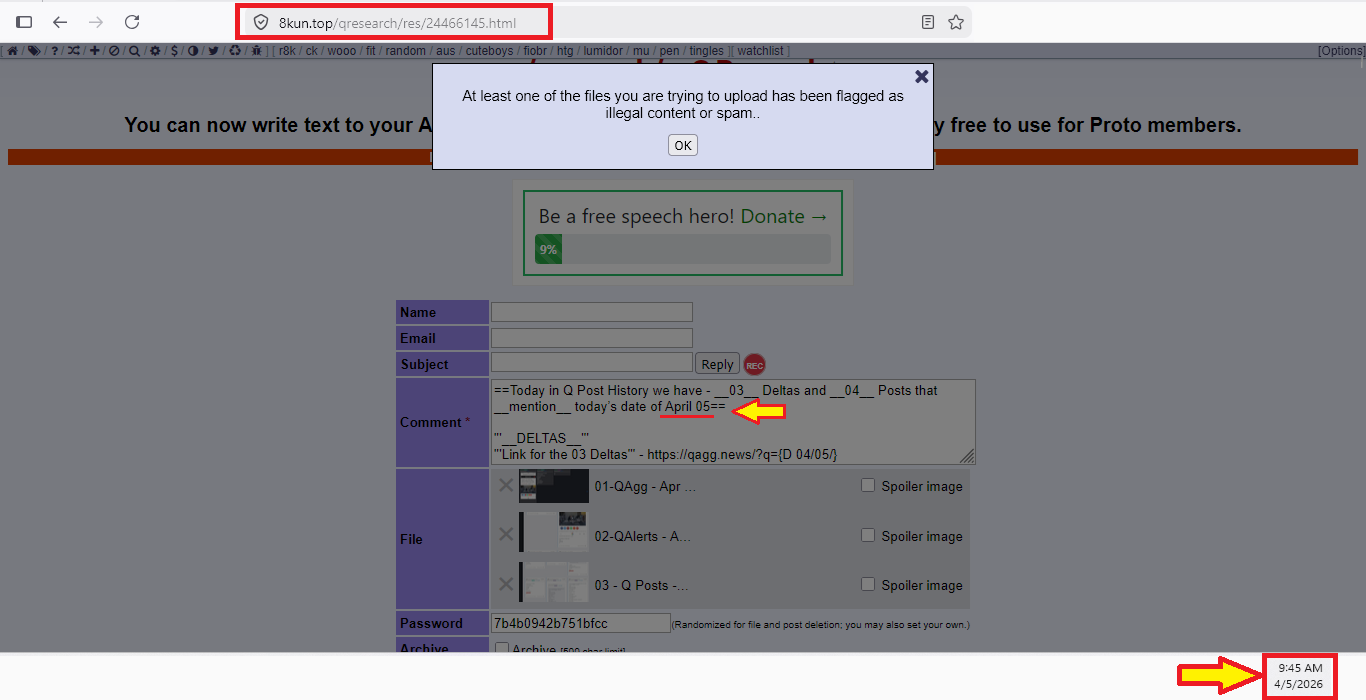The width and height of the screenshot is (1366, 700).
Task: Click the donation progress bar at 9%
Action: 682,250
